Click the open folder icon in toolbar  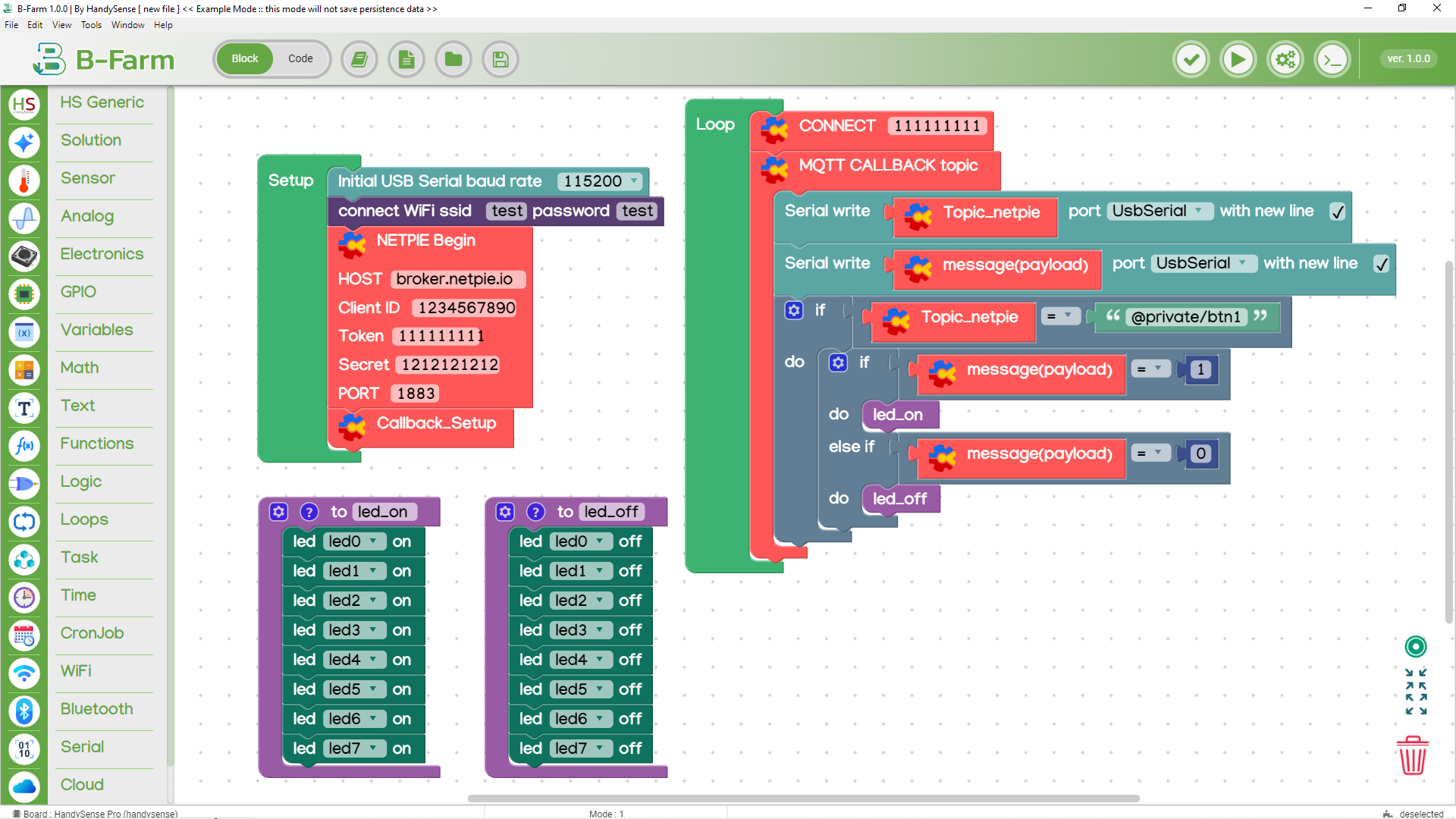pos(453,59)
